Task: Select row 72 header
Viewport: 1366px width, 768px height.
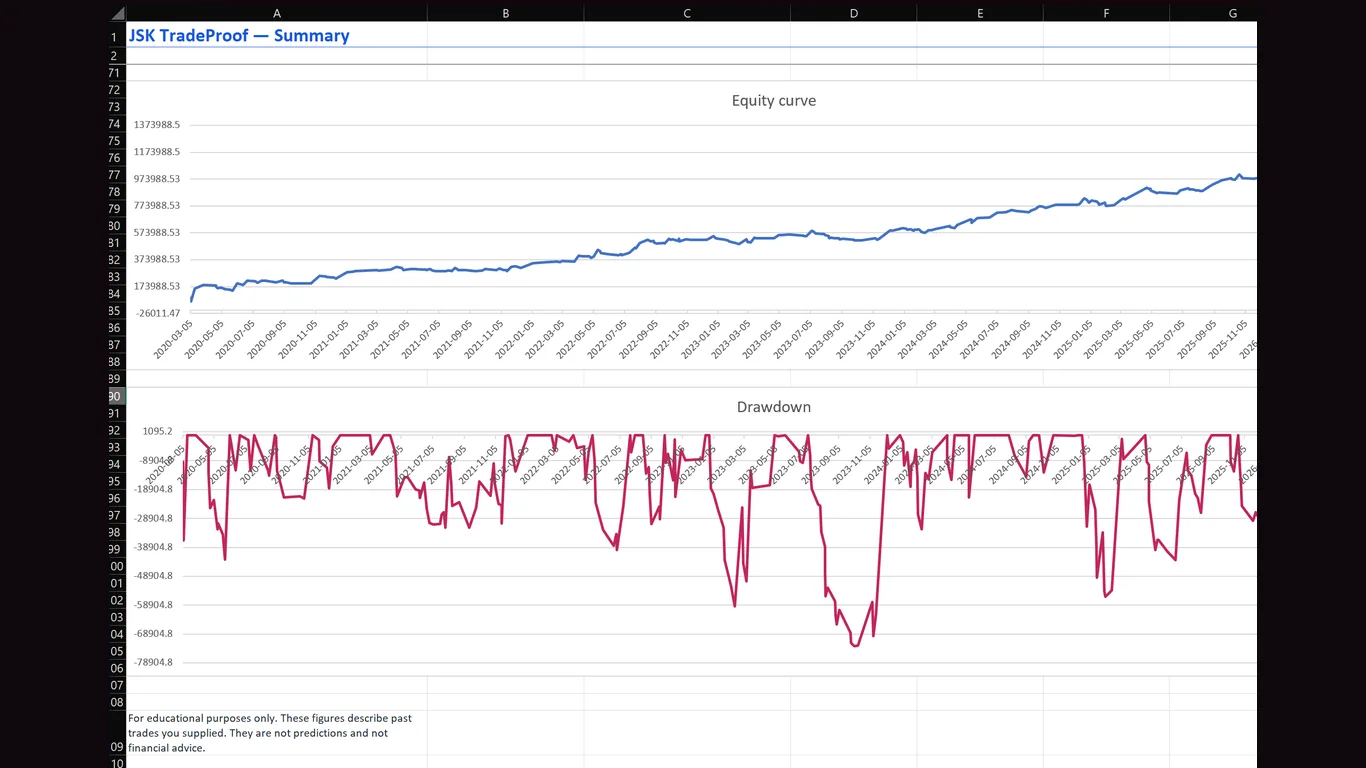Action: [117, 90]
